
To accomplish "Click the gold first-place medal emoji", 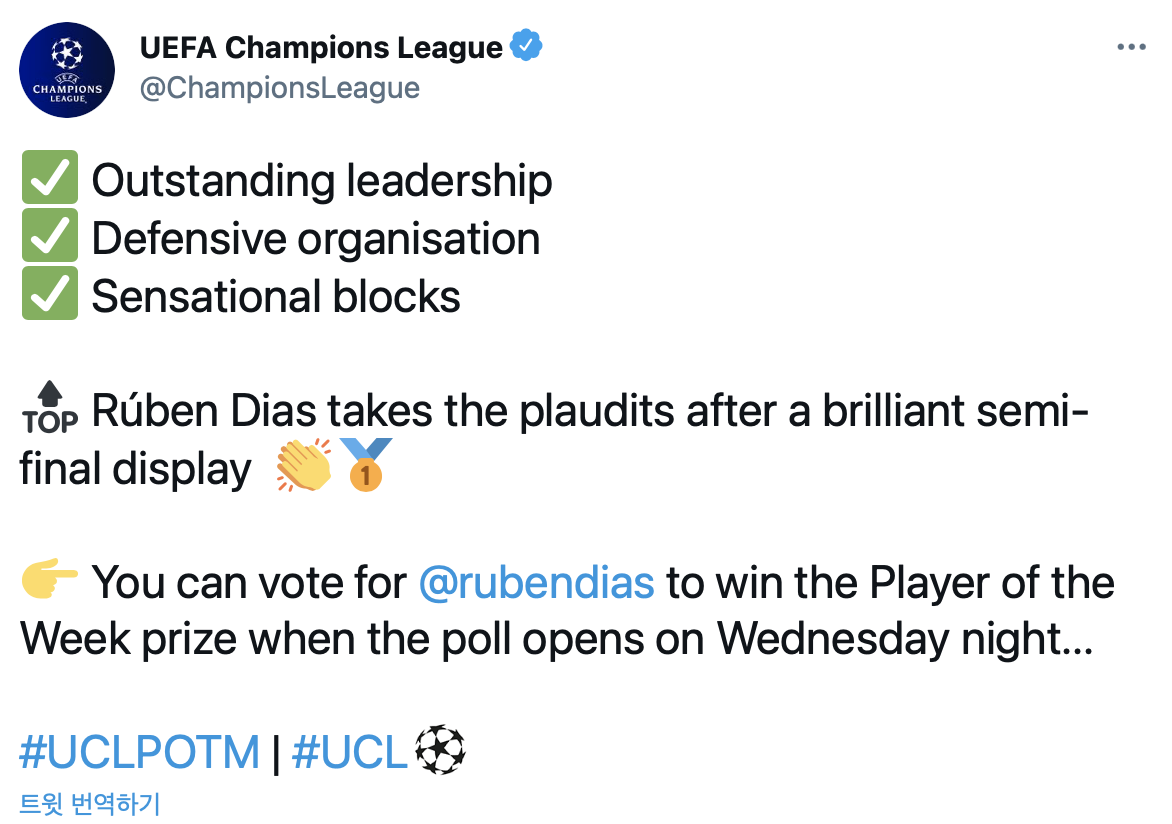I will tap(365, 466).
